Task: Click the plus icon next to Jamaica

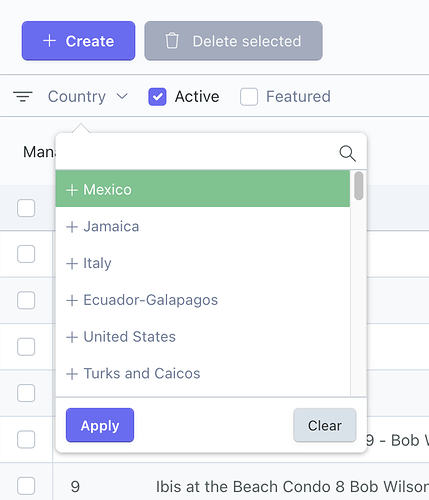Action: 72,227
